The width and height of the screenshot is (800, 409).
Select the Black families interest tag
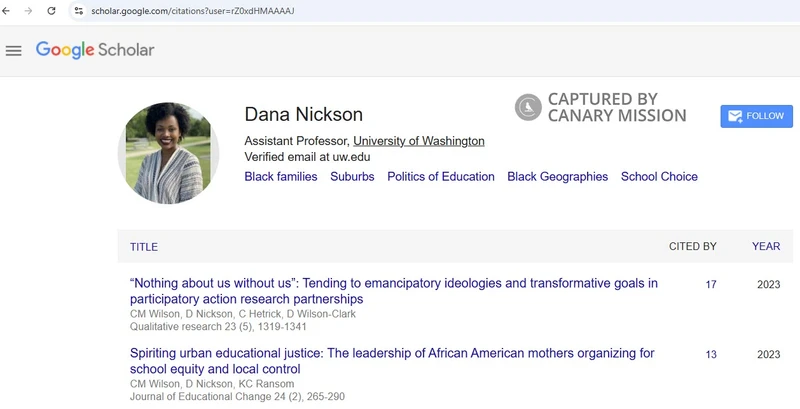click(281, 176)
